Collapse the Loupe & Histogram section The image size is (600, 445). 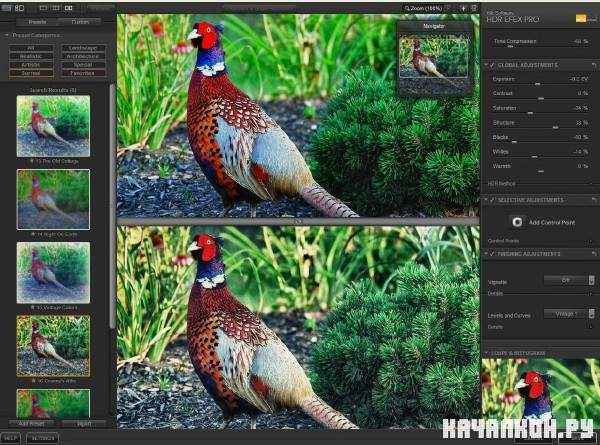486,353
